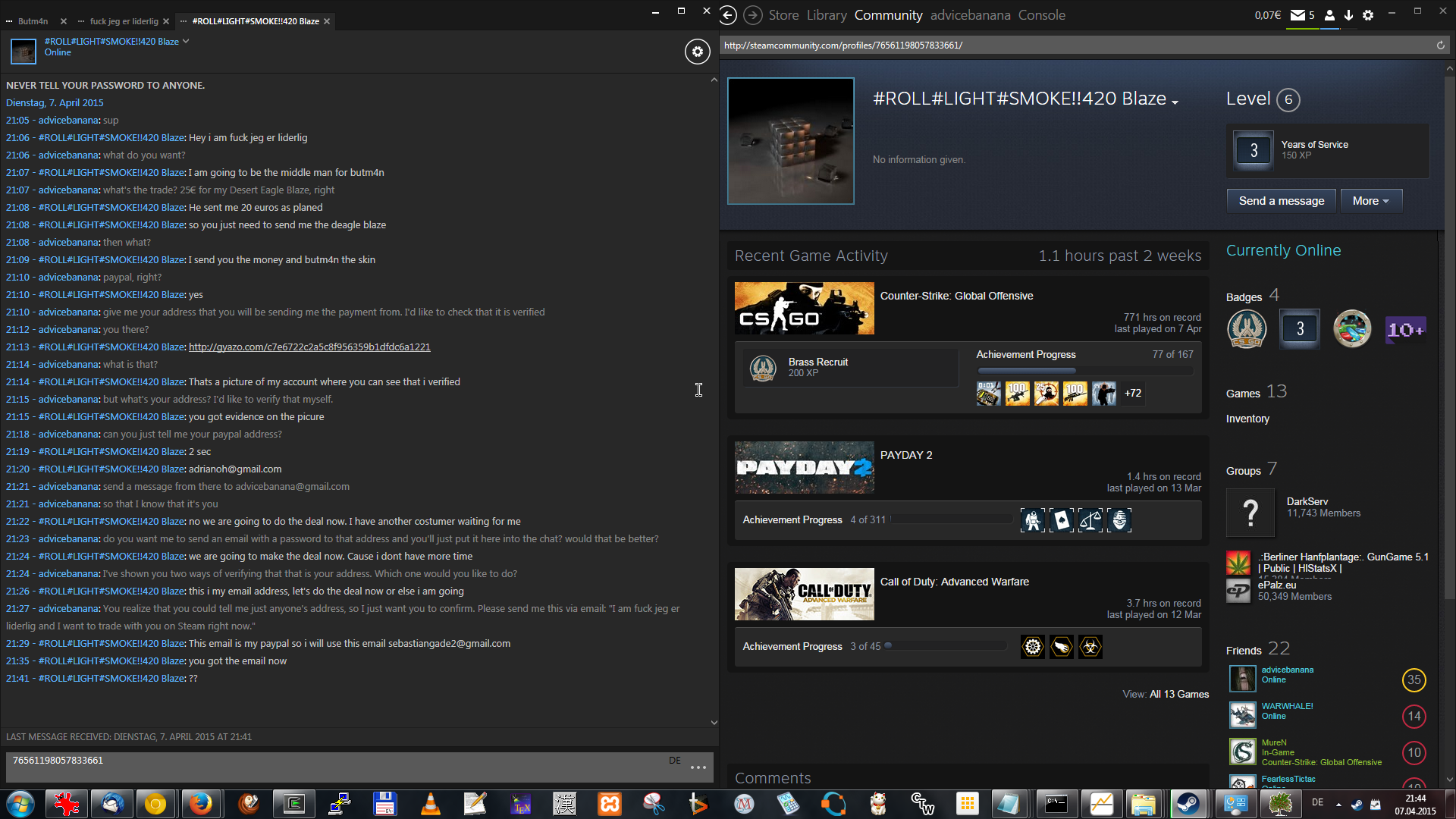Open the Library menu
Viewport: 1456px width, 819px height.
(826, 15)
